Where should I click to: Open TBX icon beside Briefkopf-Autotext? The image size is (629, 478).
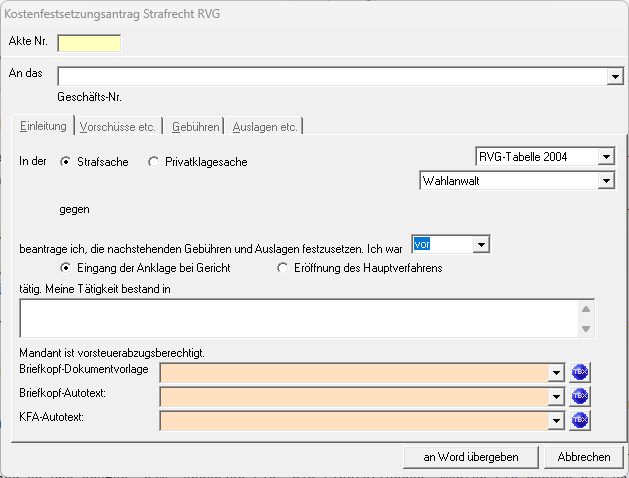click(580, 396)
